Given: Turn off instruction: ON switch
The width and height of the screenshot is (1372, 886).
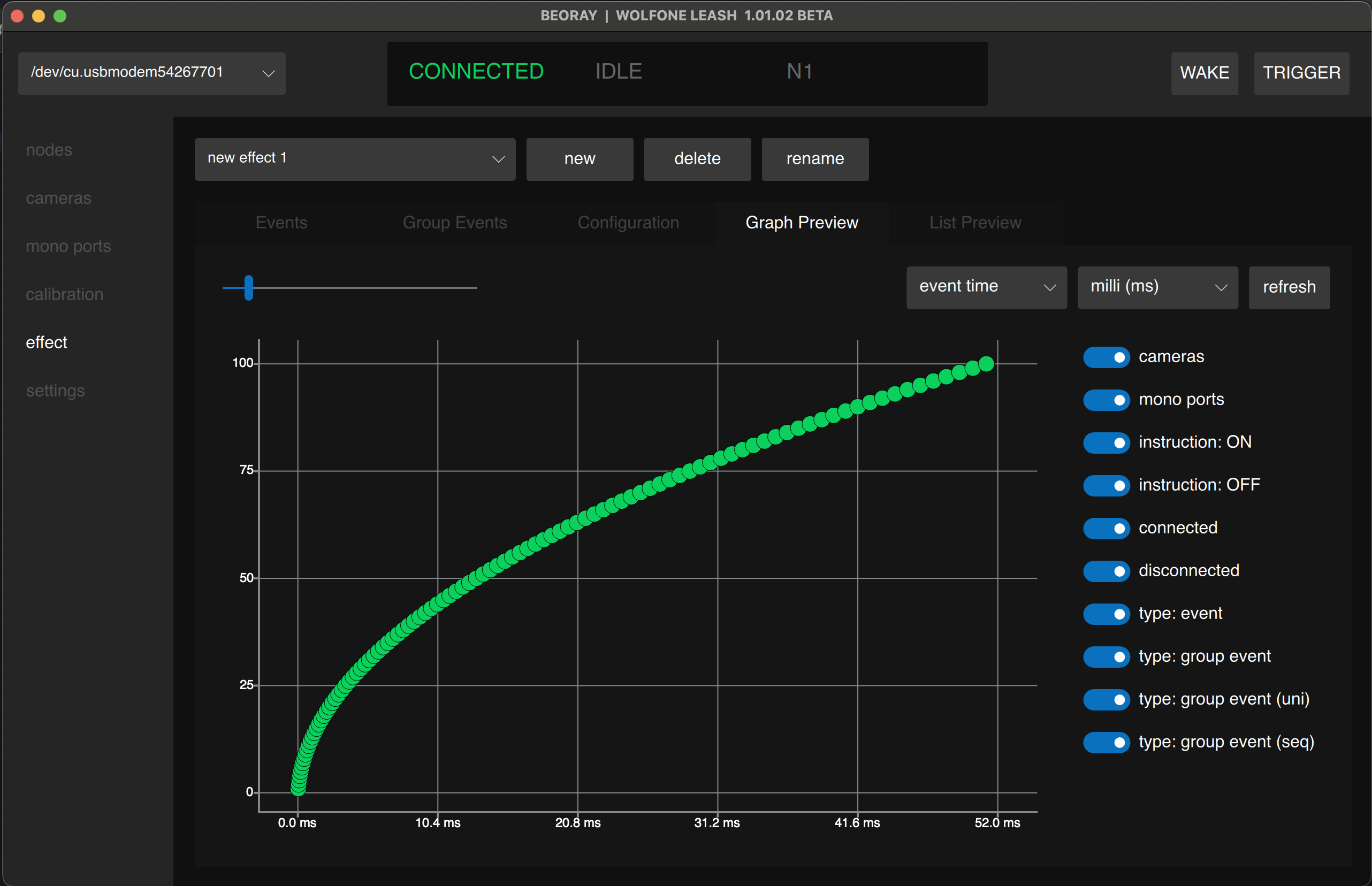Looking at the screenshot, I should [x=1106, y=442].
